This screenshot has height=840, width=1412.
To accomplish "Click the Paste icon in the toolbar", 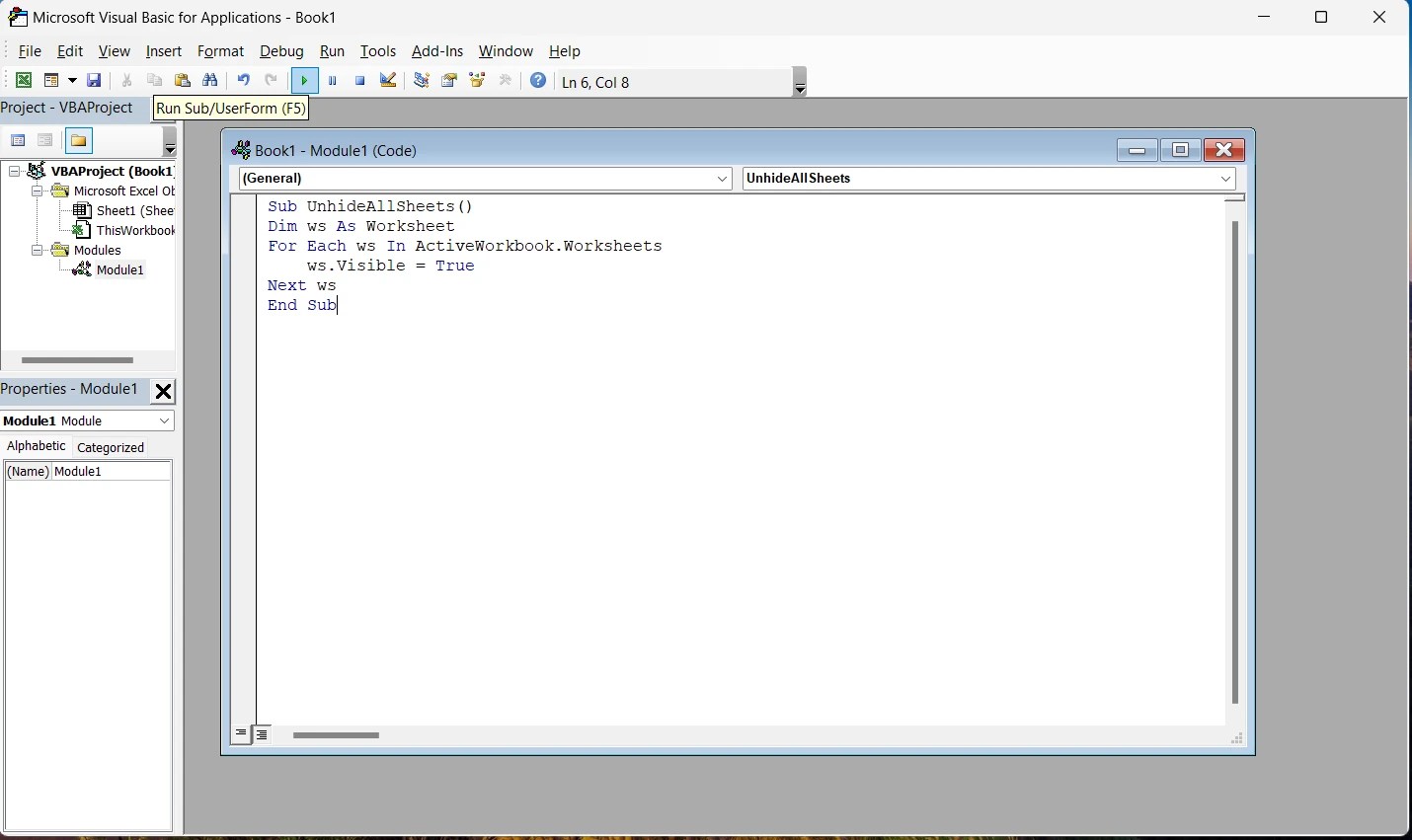I will click(x=184, y=81).
